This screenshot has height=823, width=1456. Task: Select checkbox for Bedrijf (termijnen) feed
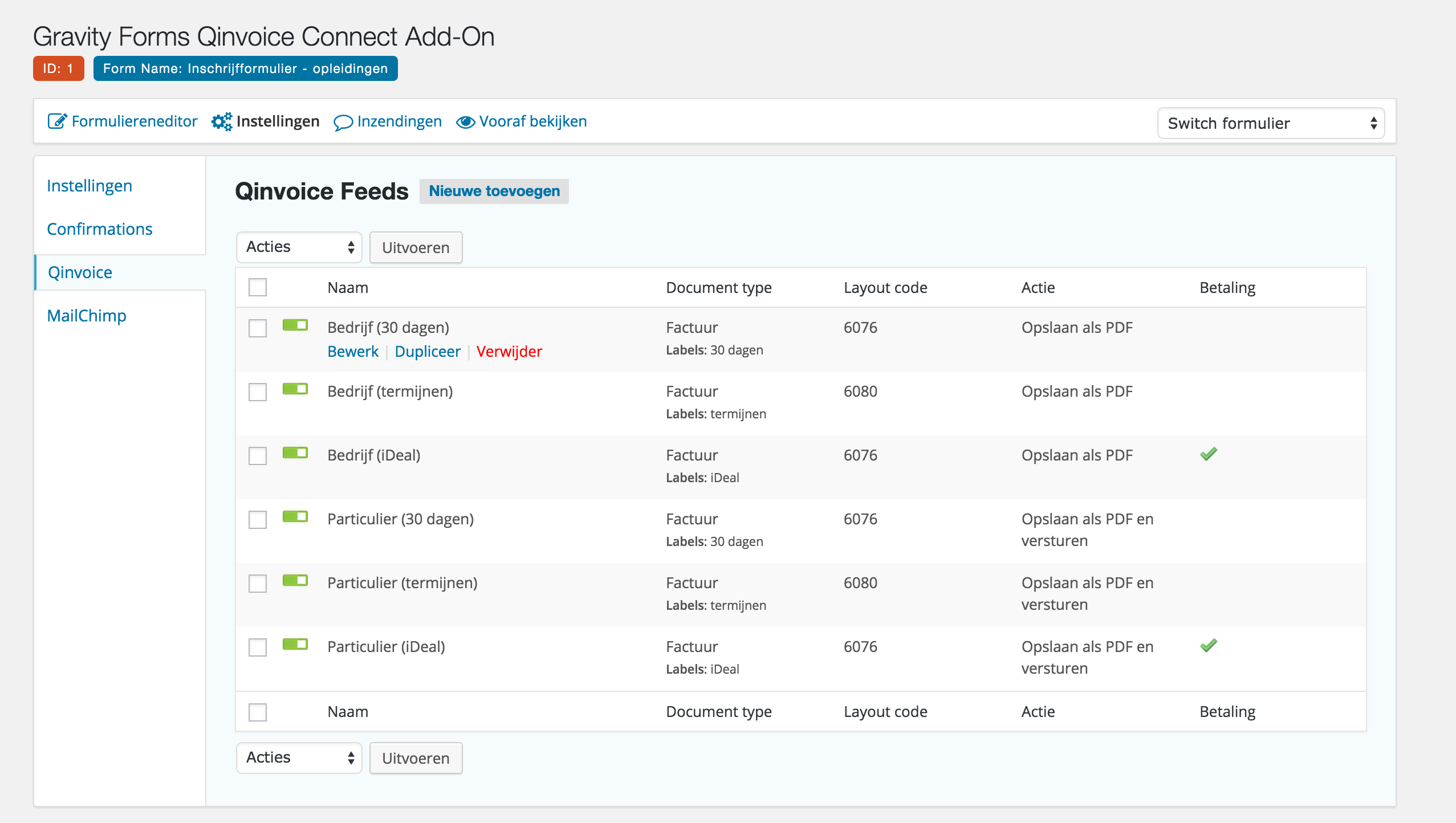(258, 392)
